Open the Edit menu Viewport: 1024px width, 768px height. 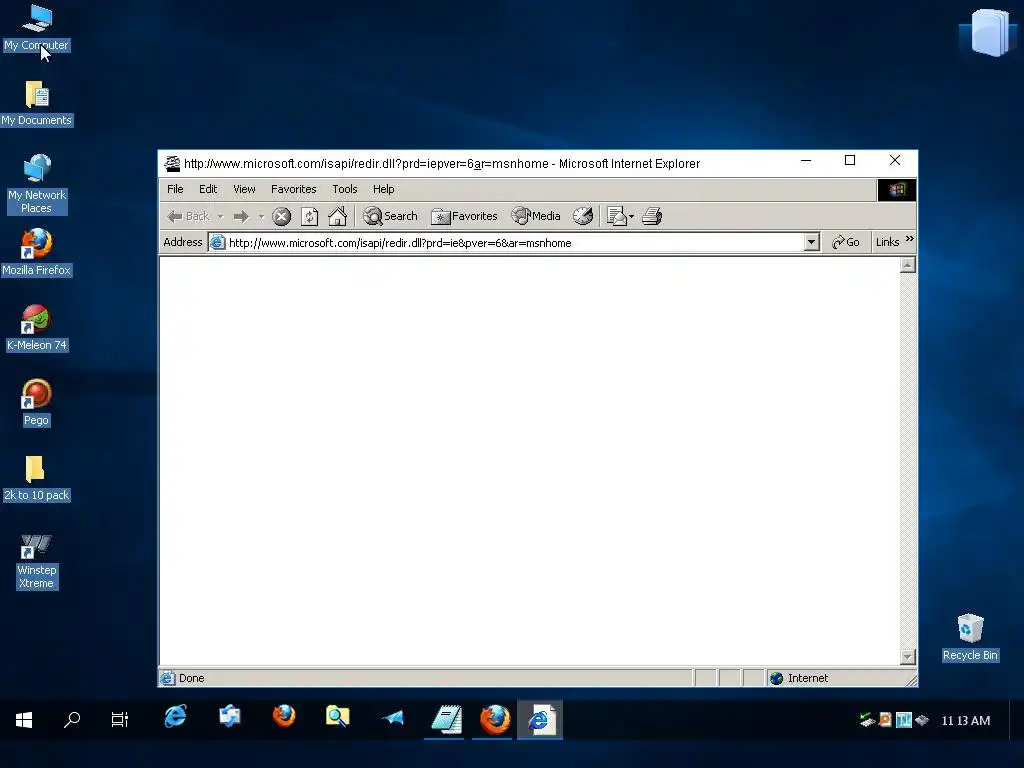[208, 189]
